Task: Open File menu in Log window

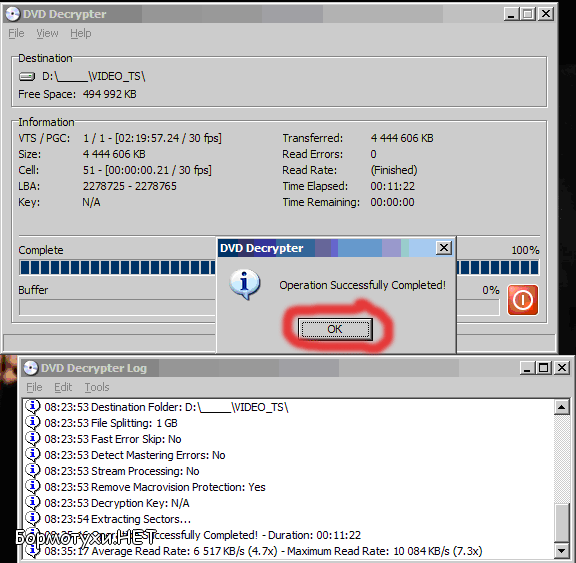Action: pyautogui.click(x=34, y=387)
